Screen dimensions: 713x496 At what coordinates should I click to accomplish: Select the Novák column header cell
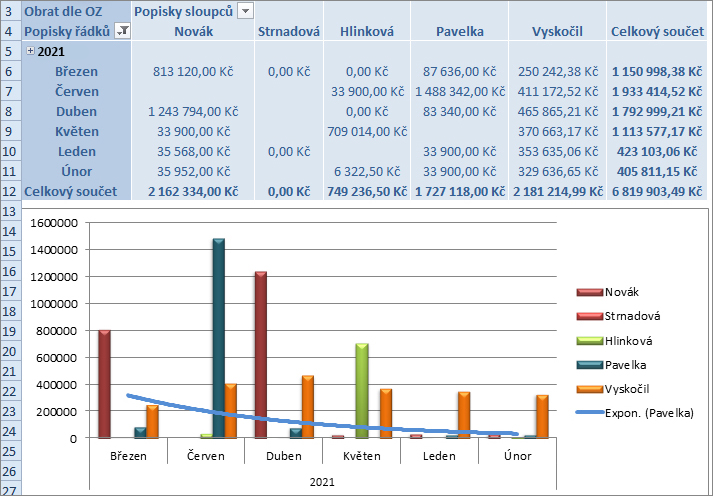tap(193, 31)
